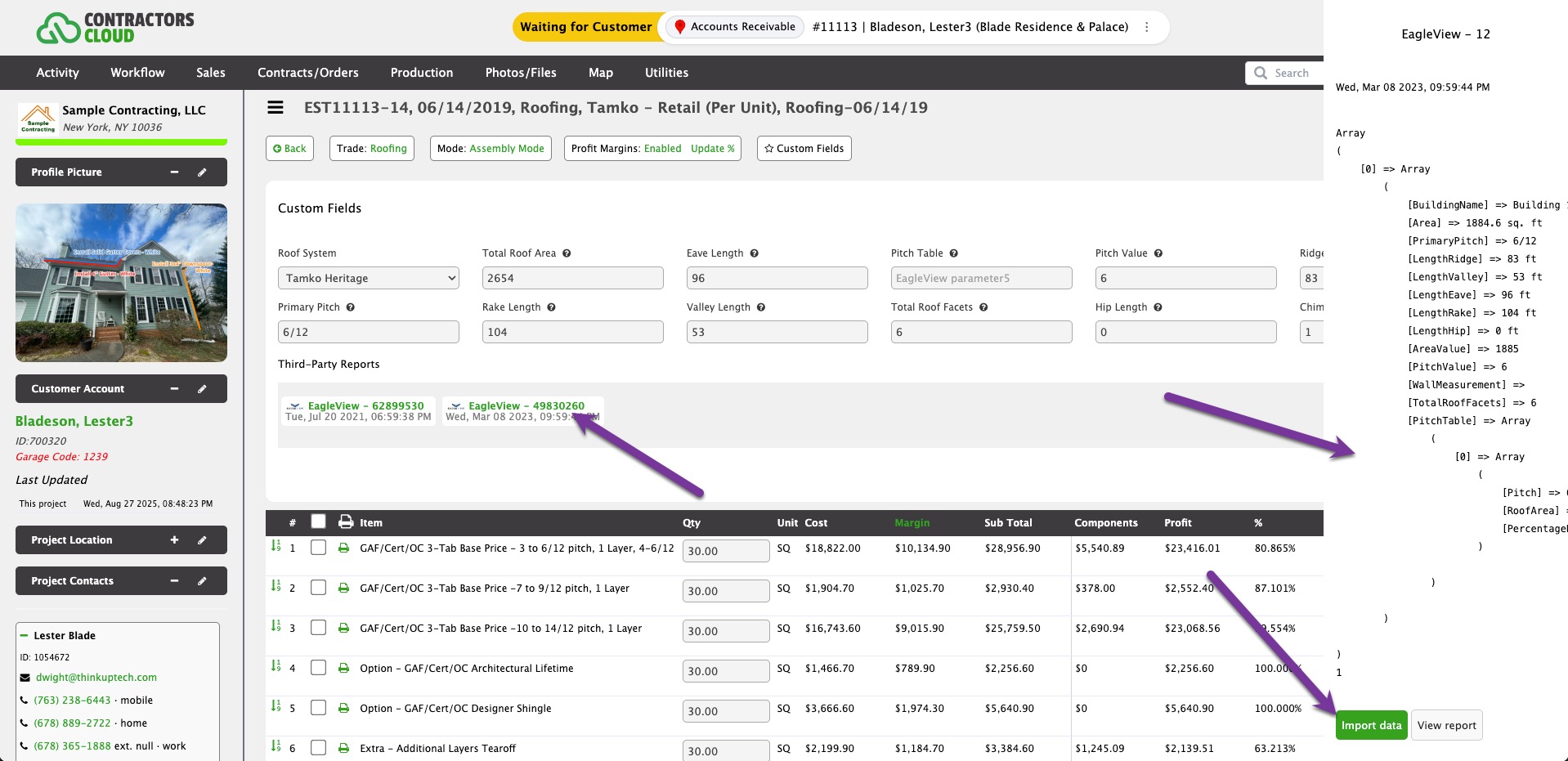The image size is (1568, 761).
Task: Open the Production menu
Action: click(421, 73)
